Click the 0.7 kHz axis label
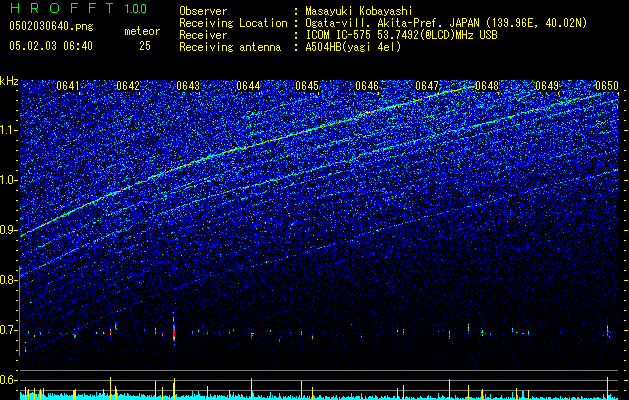This screenshot has width=629, height=400. point(8,330)
